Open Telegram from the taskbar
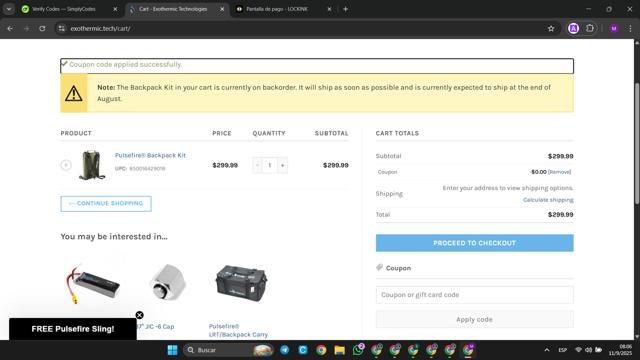640x360 pixels. (x=284, y=350)
